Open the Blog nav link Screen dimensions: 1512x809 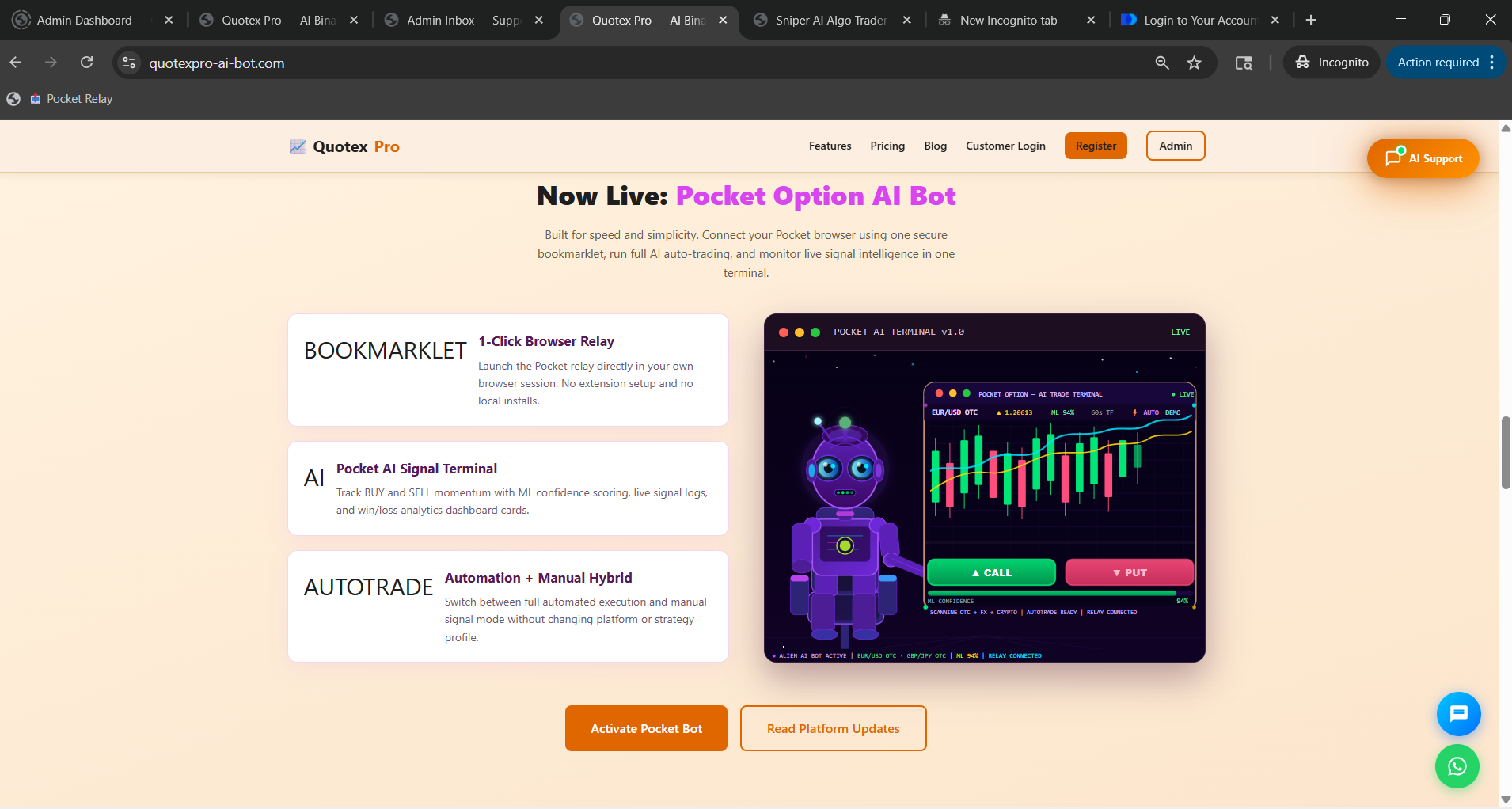pyautogui.click(x=935, y=146)
